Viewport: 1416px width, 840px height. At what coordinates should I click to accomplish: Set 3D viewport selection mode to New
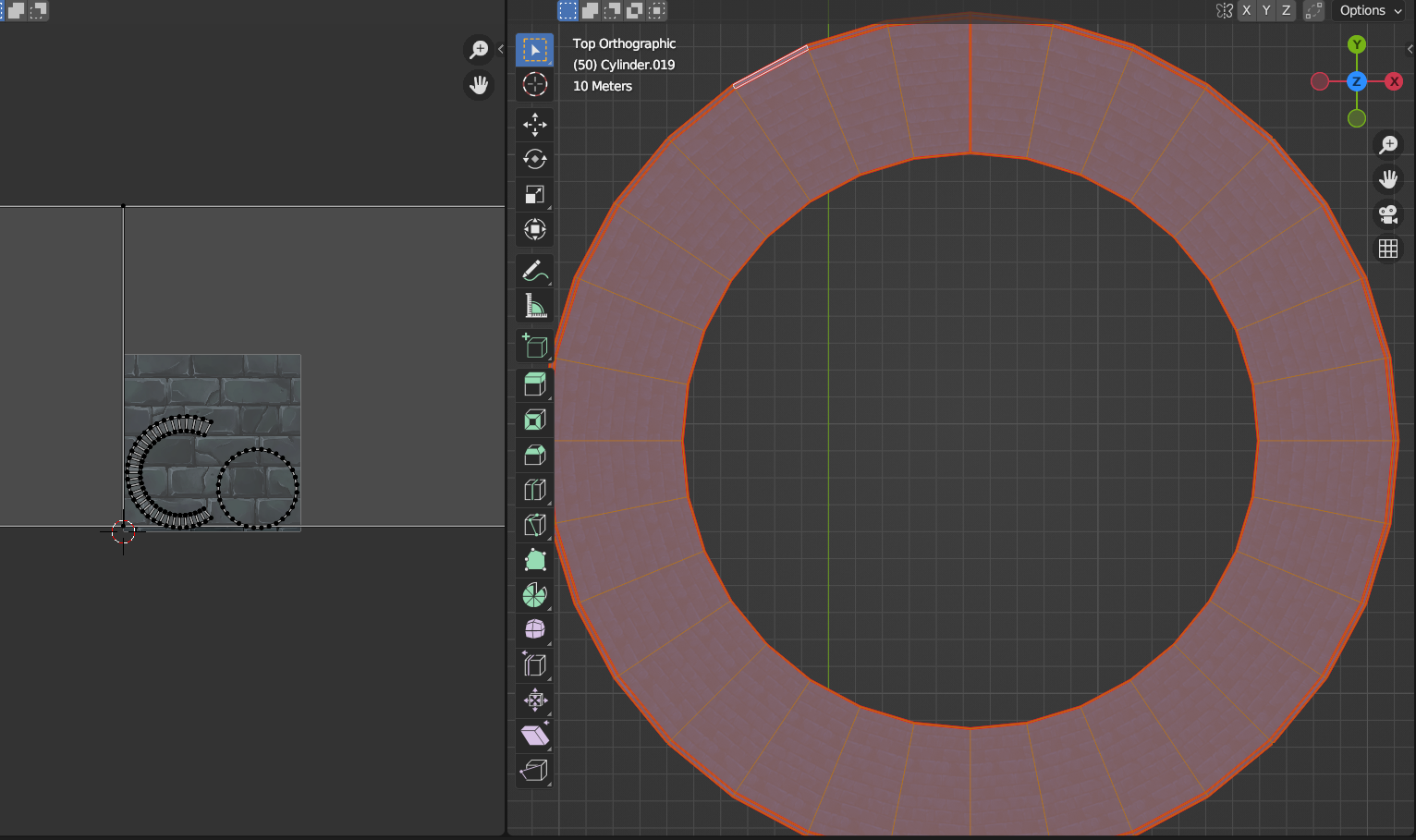click(x=568, y=10)
